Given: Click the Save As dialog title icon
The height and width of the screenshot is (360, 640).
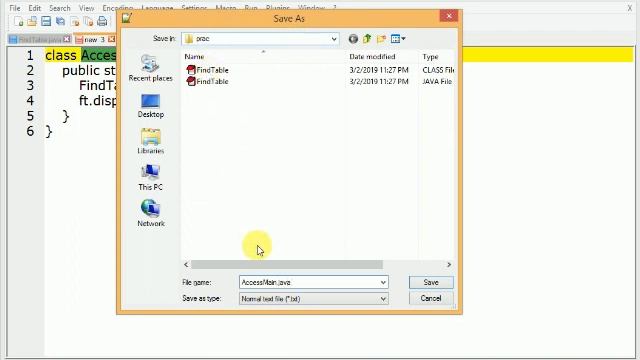Looking at the screenshot, I should 127,18.
